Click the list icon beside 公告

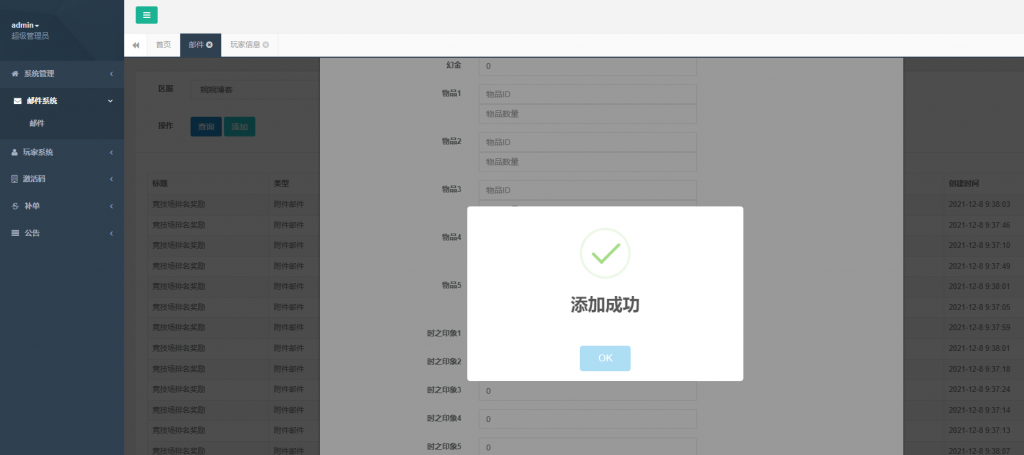click(16, 233)
